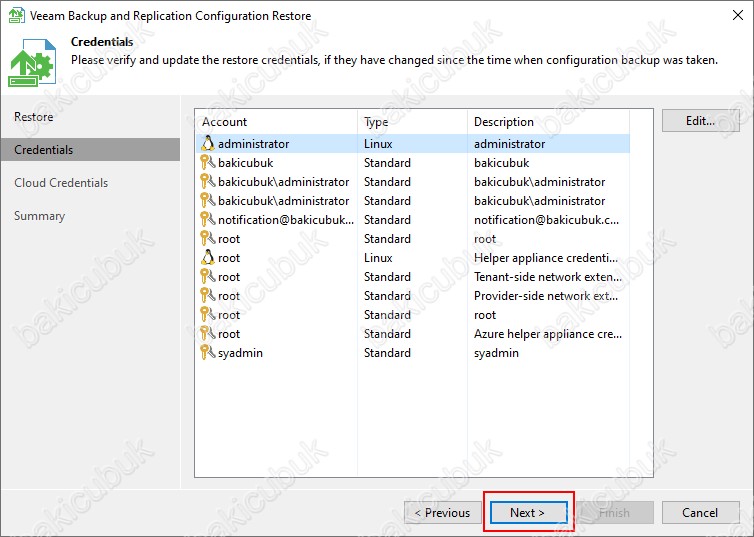This screenshot has width=754, height=537.
Task: Click the key icon next to syadmin
Action: [x=208, y=353]
